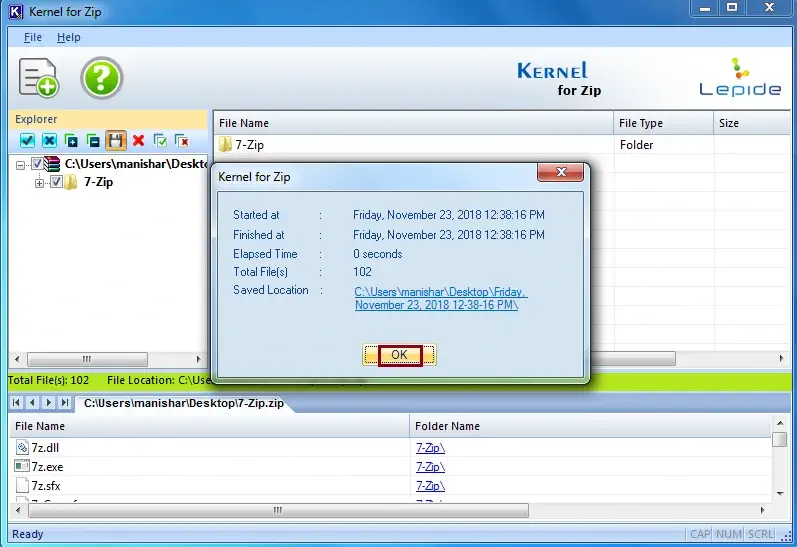This screenshot has height=547, width=797.
Task: Click the Total File(s) value 102 in dialog
Action: (x=362, y=272)
